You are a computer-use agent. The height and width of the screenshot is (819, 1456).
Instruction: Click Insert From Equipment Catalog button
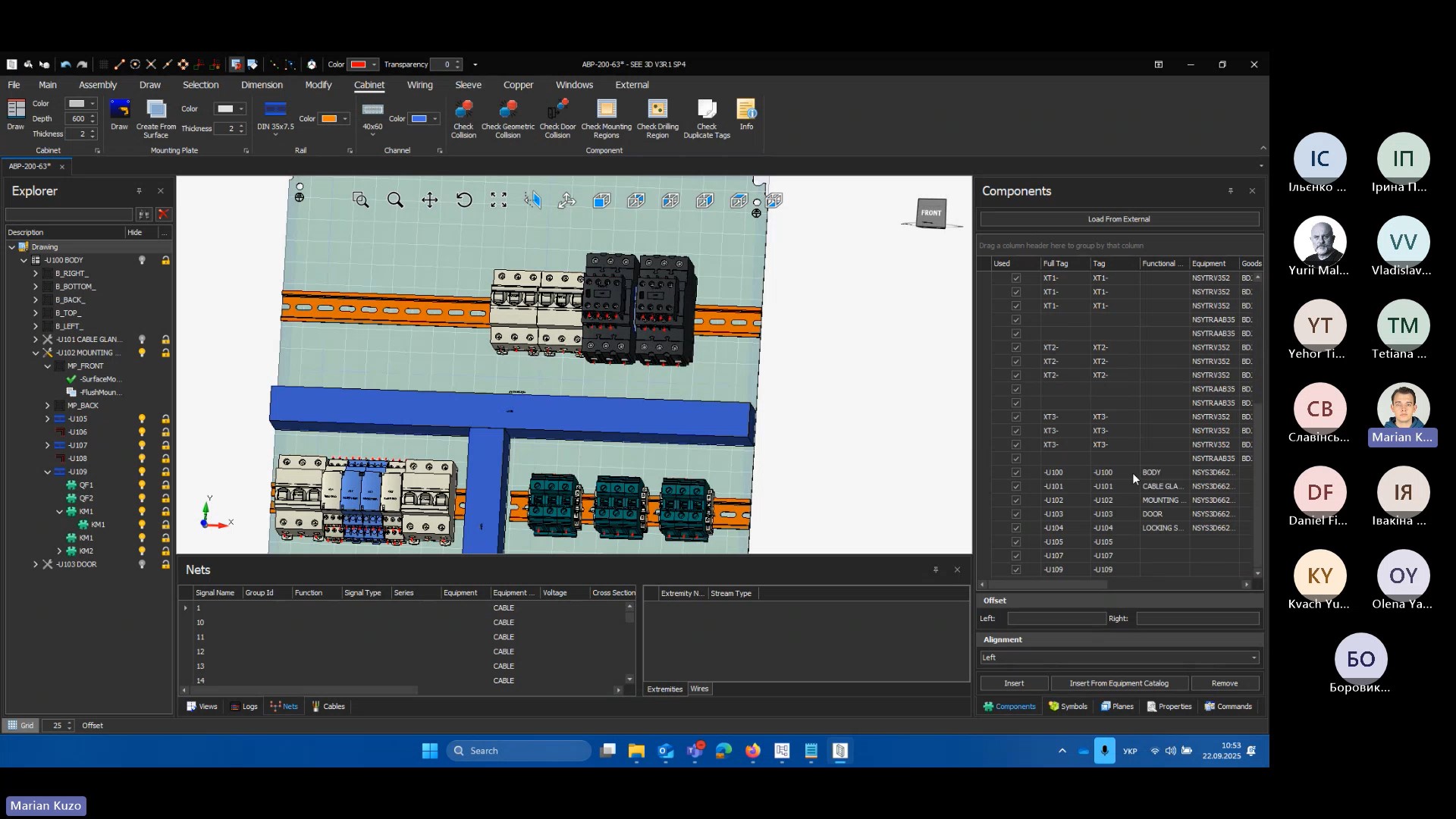pos(1119,683)
